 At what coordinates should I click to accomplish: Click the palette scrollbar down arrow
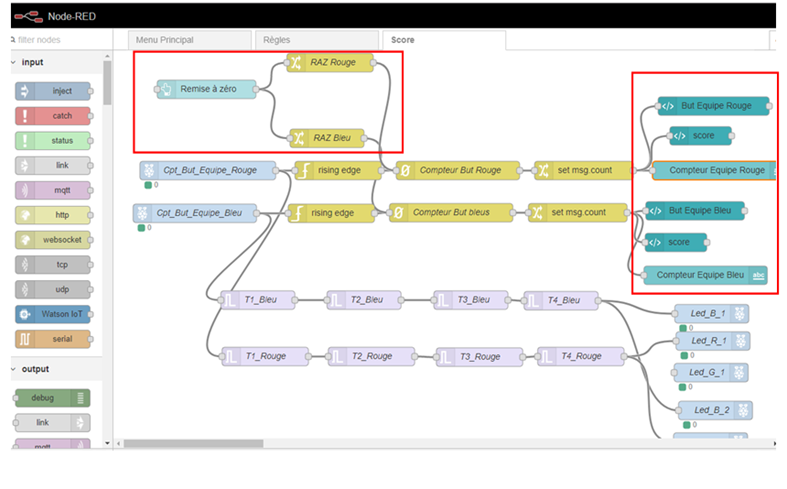(107, 443)
